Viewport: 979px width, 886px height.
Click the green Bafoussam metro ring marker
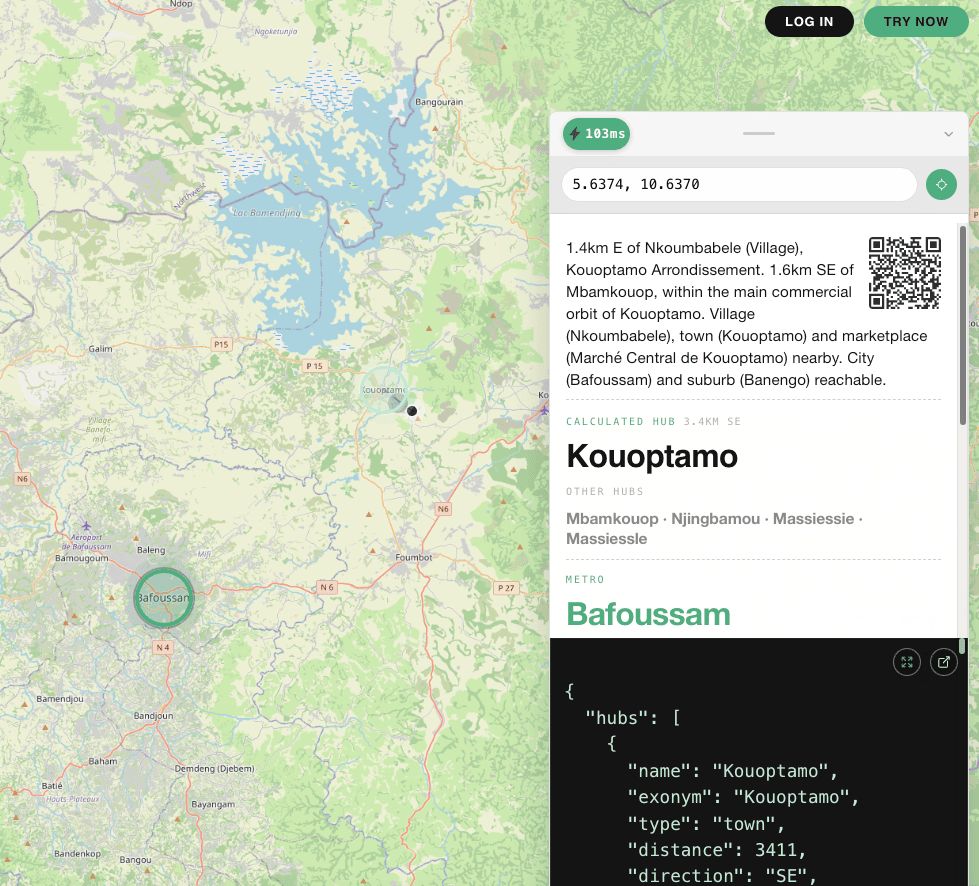164,598
